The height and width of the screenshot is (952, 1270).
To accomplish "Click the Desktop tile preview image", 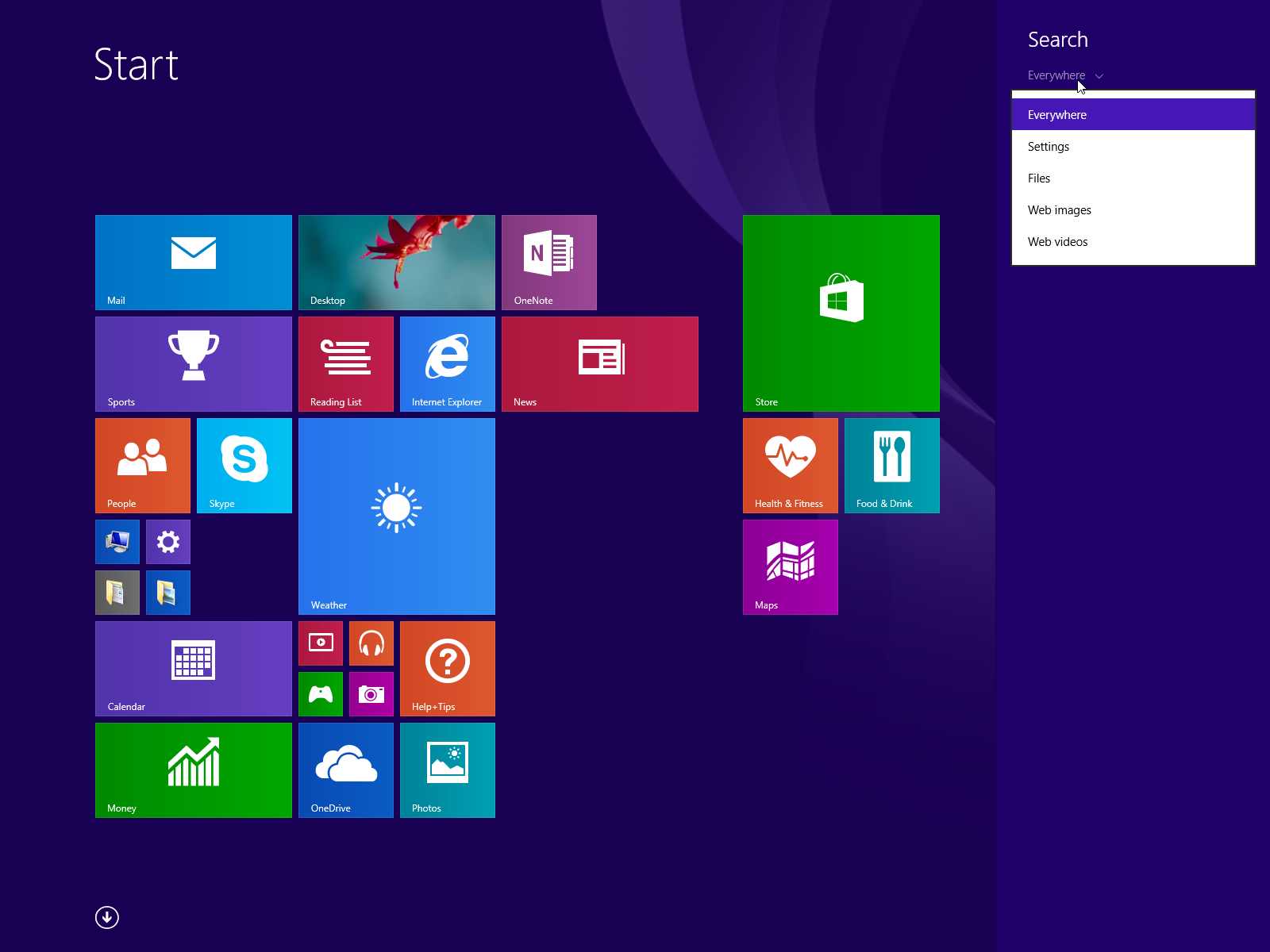I will point(396,262).
